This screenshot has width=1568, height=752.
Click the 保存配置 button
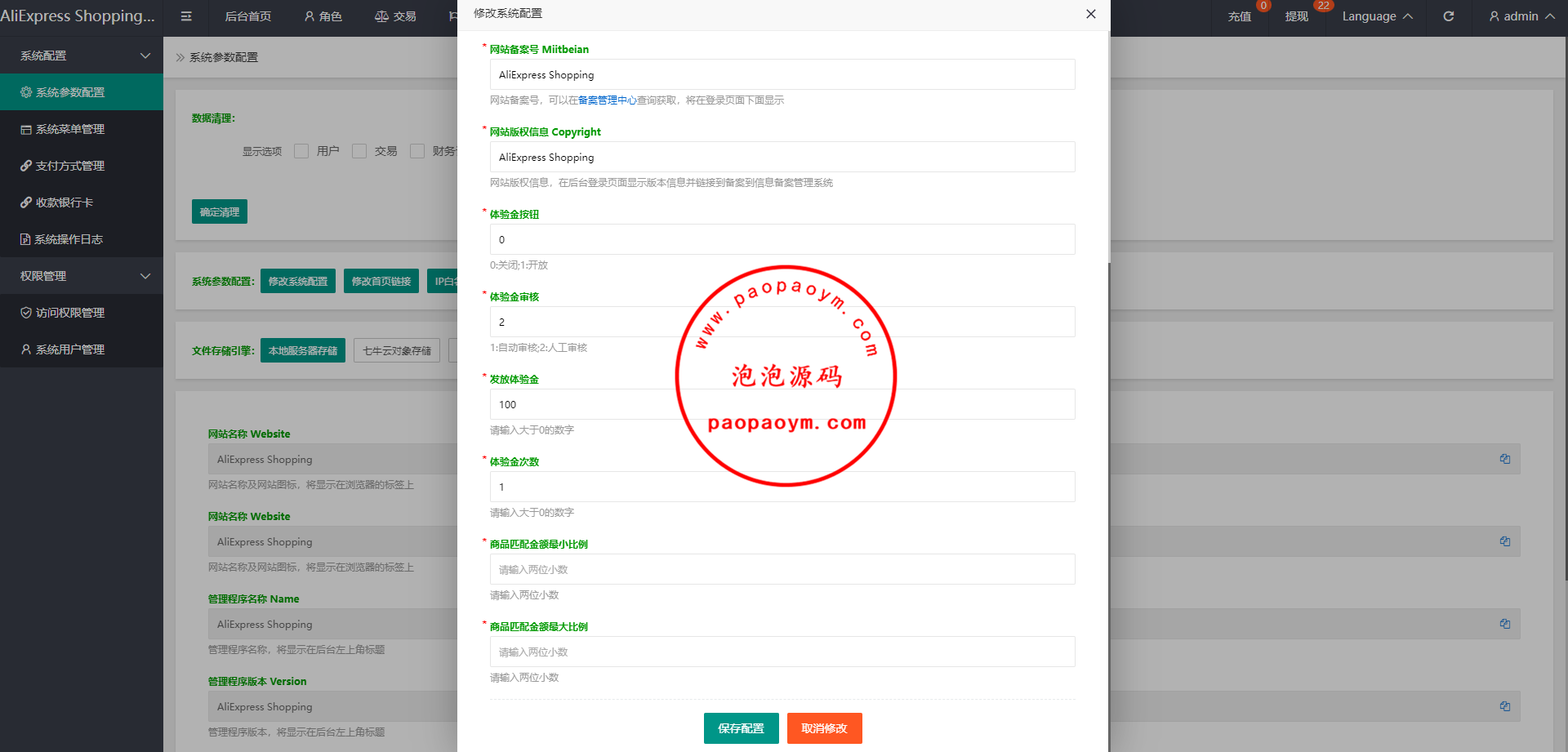pyautogui.click(x=741, y=728)
